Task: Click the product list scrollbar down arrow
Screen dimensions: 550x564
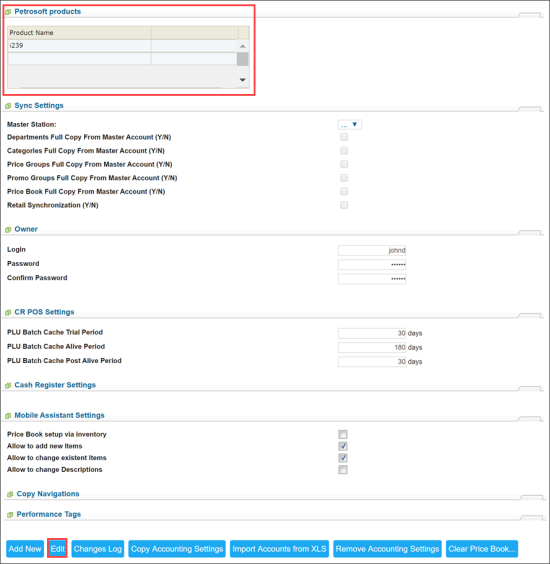Action: (243, 80)
